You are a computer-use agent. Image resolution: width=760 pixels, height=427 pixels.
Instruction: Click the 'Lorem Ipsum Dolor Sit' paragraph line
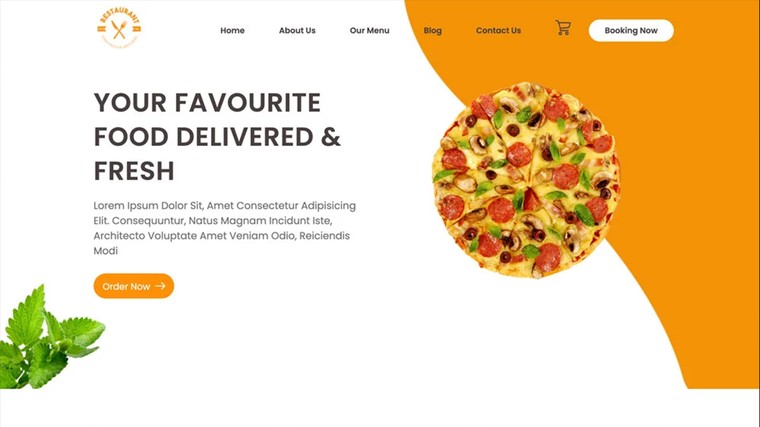(224, 206)
